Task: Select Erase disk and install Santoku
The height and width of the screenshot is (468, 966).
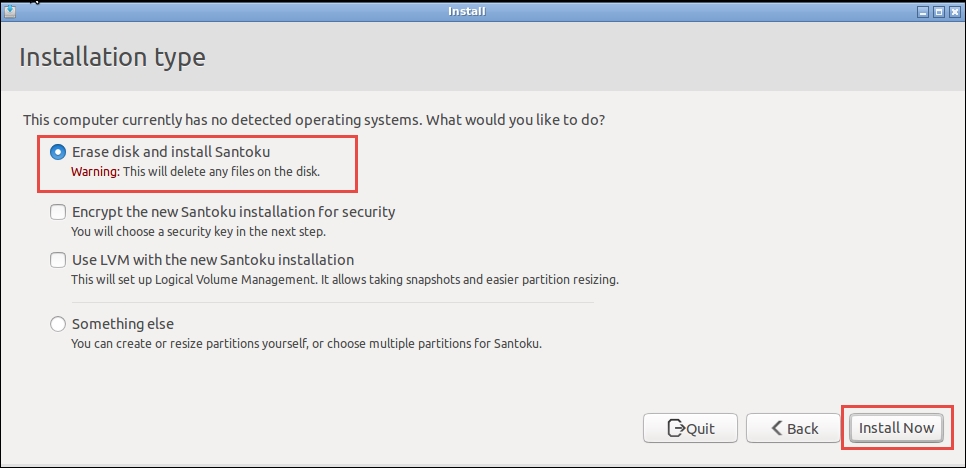Action: coord(58,153)
